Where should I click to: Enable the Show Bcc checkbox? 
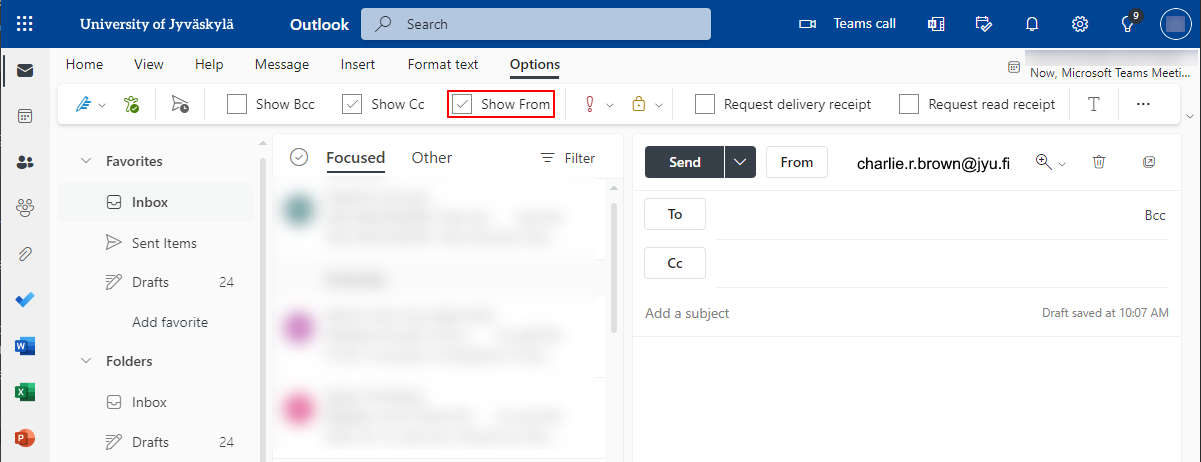coord(237,104)
